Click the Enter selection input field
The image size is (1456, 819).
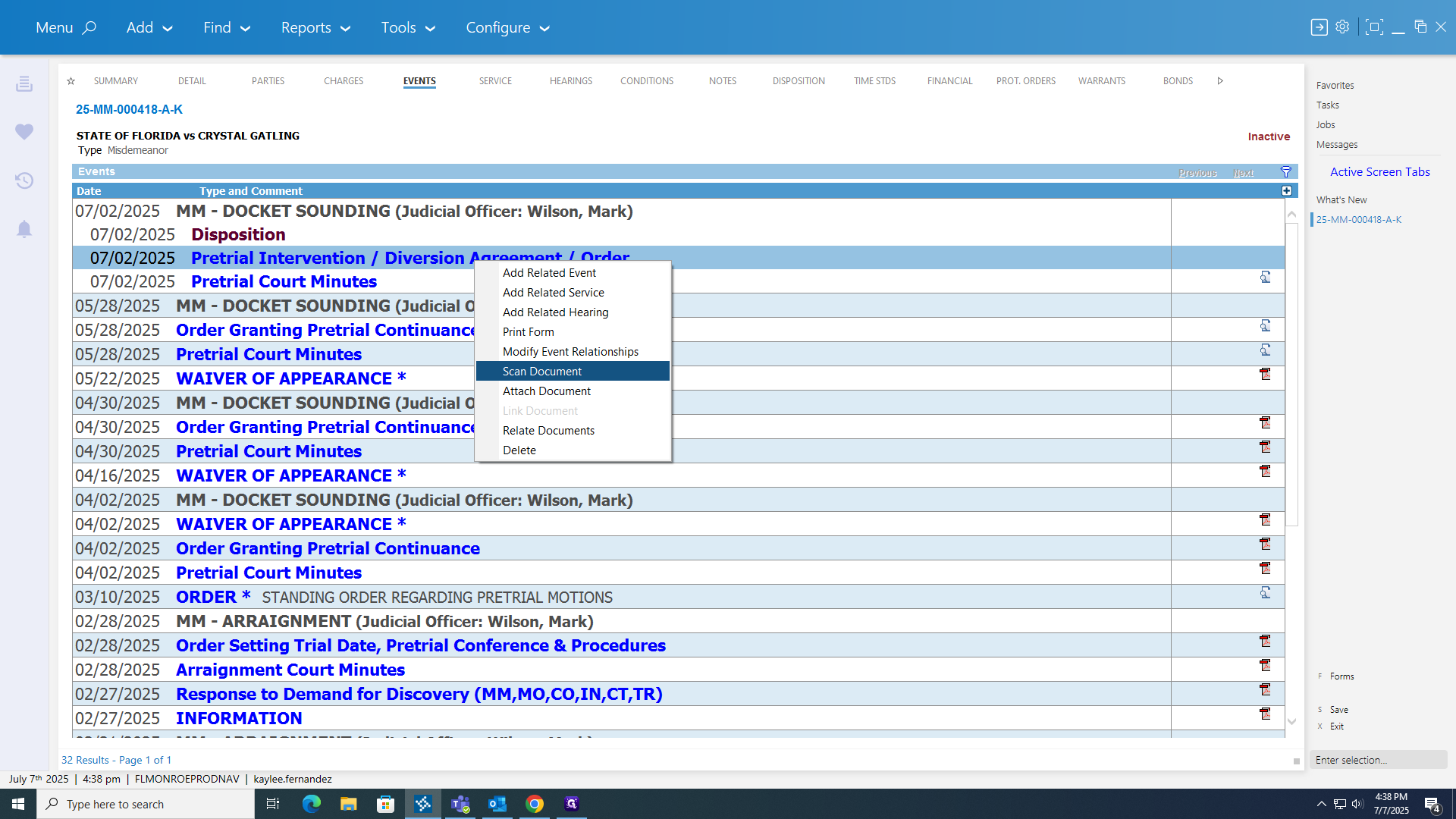coord(1378,760)
